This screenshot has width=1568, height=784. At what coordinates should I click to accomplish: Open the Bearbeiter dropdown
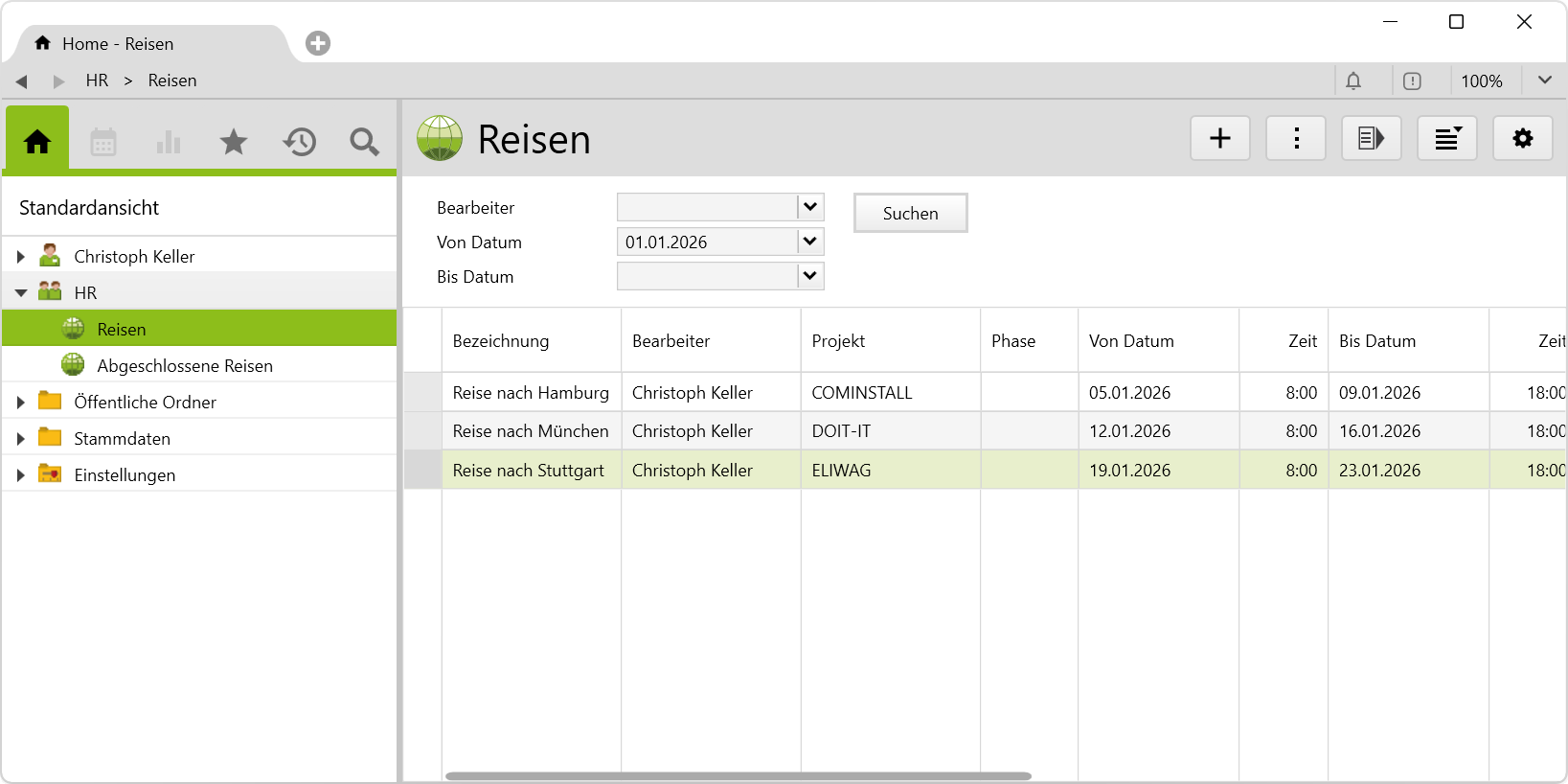coord(810,207)
